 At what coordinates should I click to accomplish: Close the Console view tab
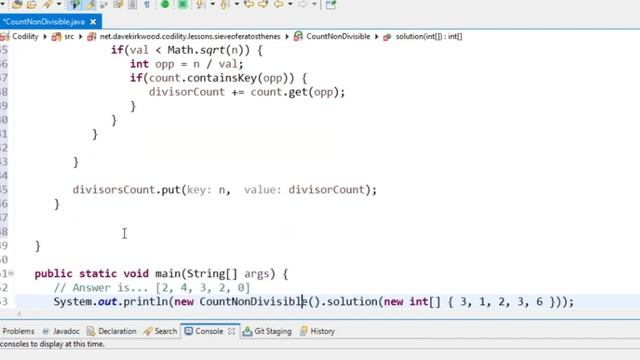tap(231, 331)
